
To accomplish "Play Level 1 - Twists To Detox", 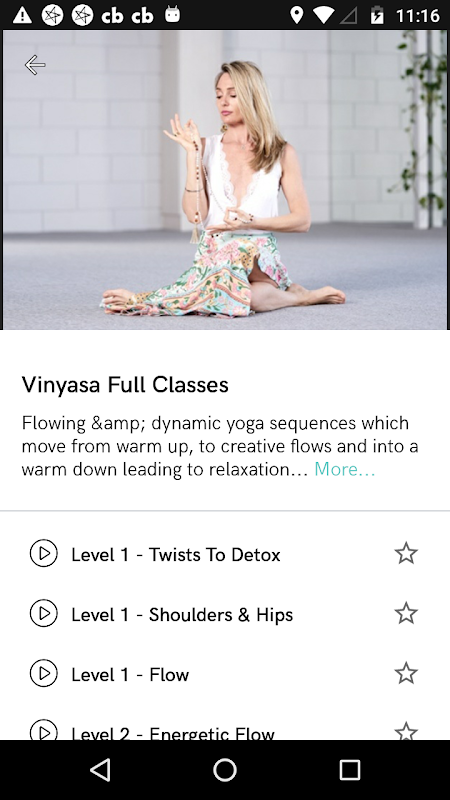I will point(43,553).
